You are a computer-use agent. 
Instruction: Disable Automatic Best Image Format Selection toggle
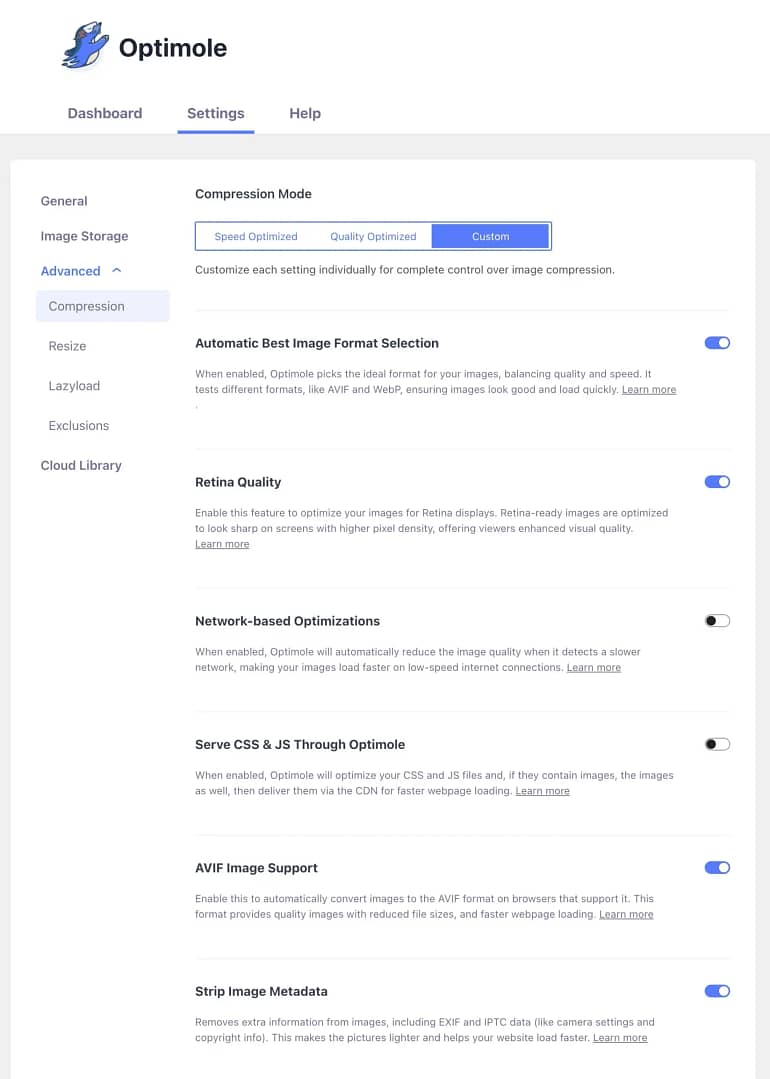click(717, 343)
